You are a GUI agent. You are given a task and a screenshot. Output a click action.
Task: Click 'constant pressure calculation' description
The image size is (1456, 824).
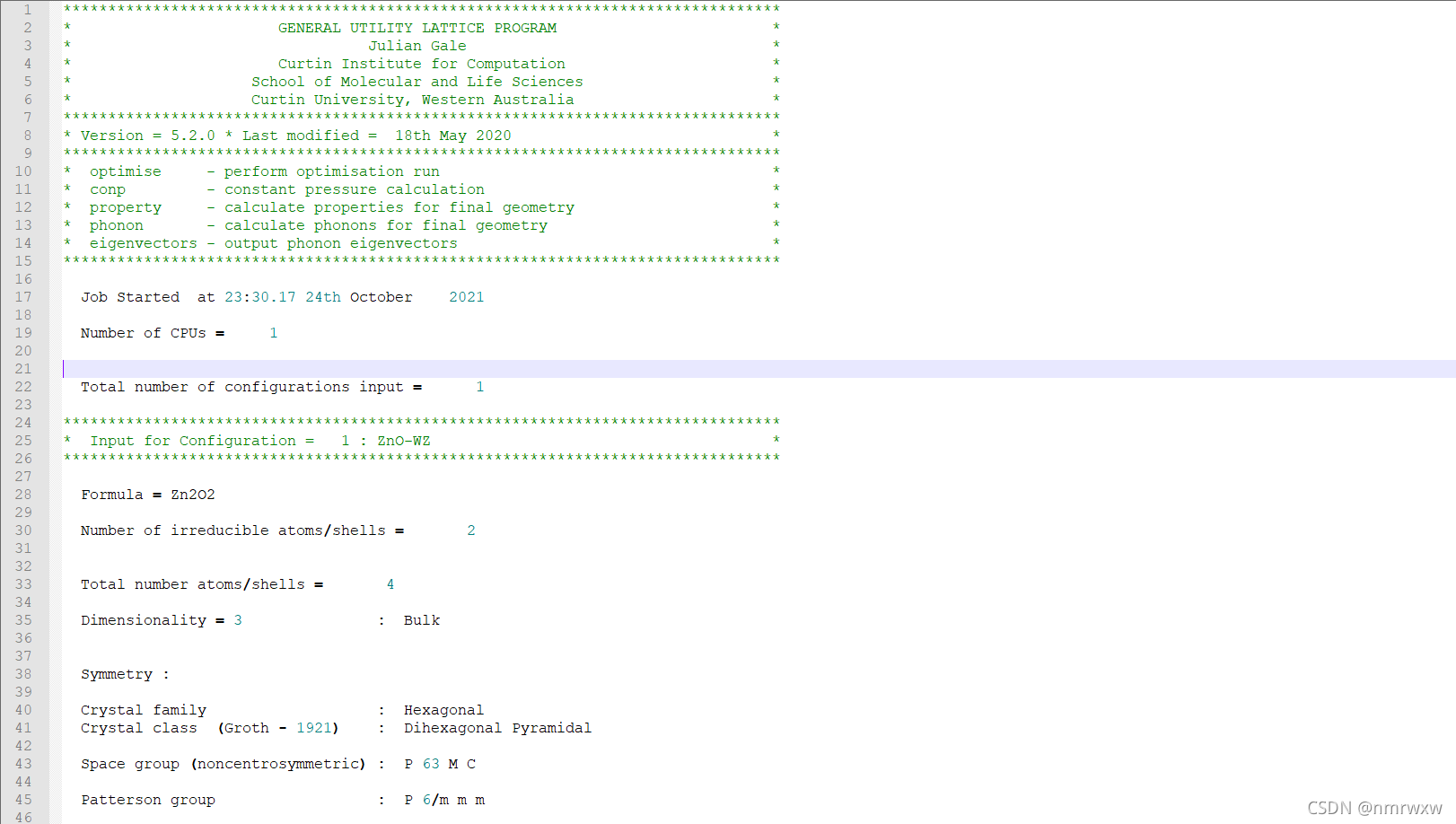click(x=355, y=189)
